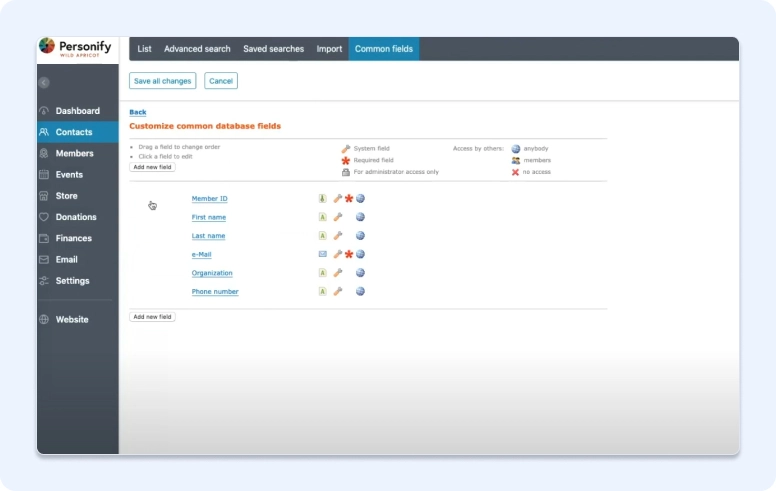Click the Organization access globe icon
Viewport: 776px width, 491px height.
(360, 273)
